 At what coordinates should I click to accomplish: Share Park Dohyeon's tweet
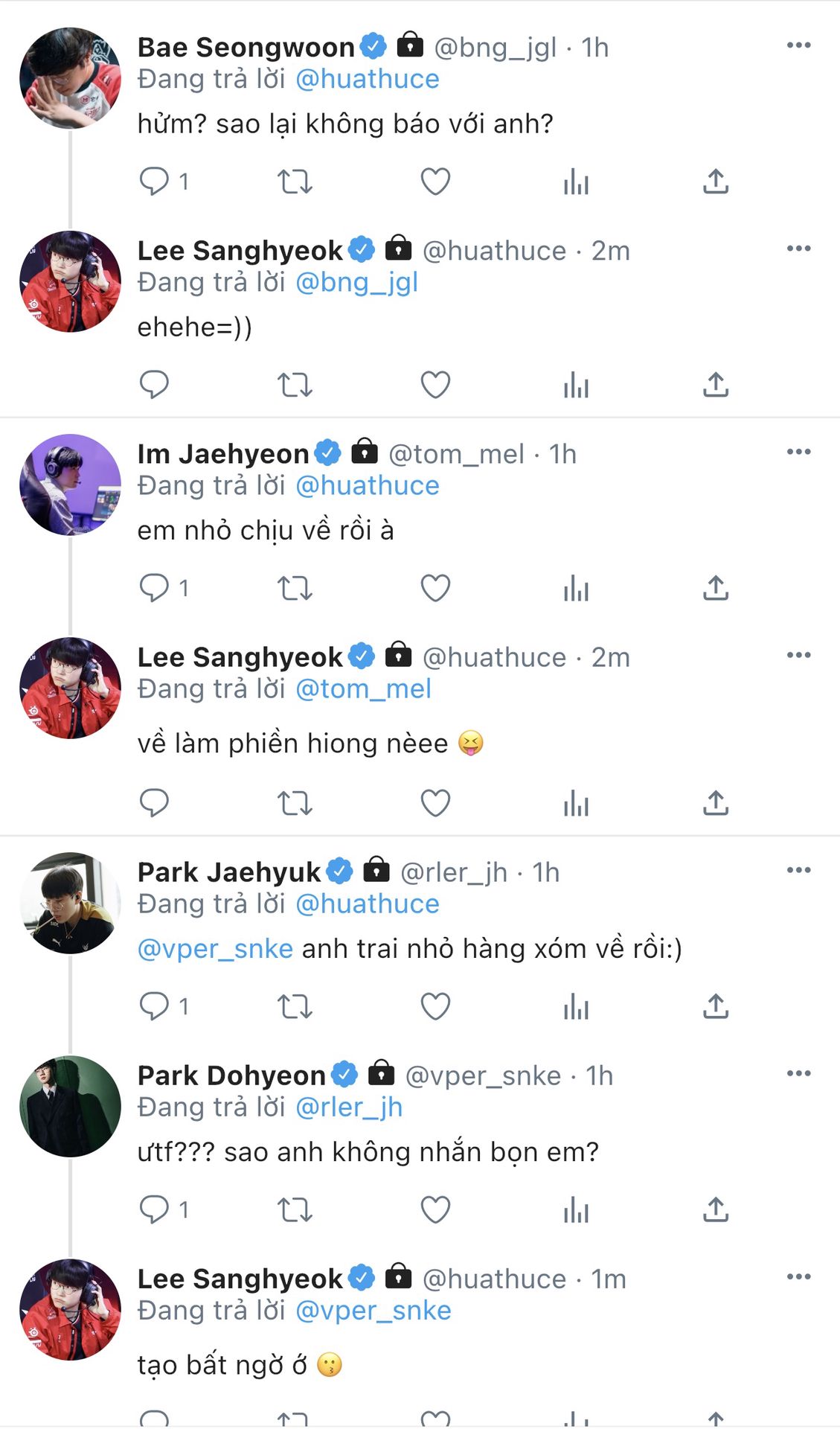[x=716, y=1209]
